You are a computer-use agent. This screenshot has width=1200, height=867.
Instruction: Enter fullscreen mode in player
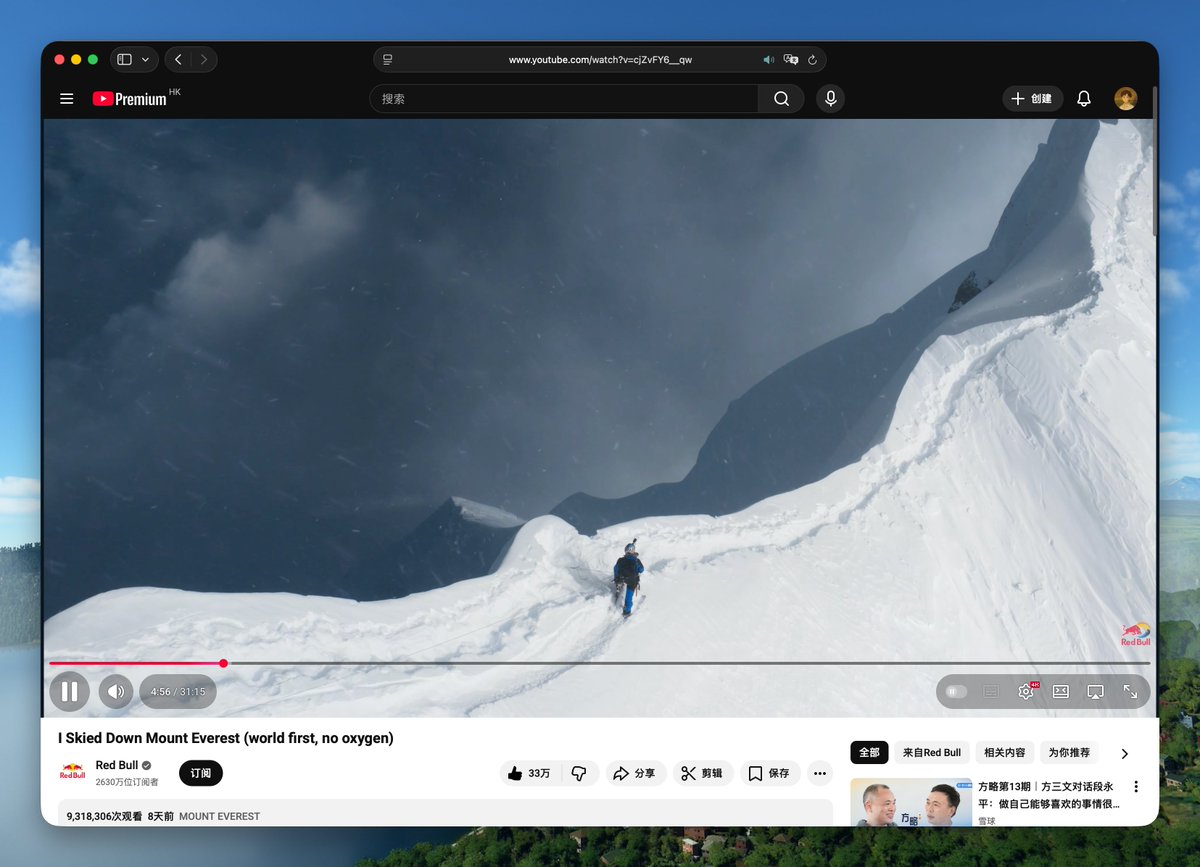pos(1130,691)
